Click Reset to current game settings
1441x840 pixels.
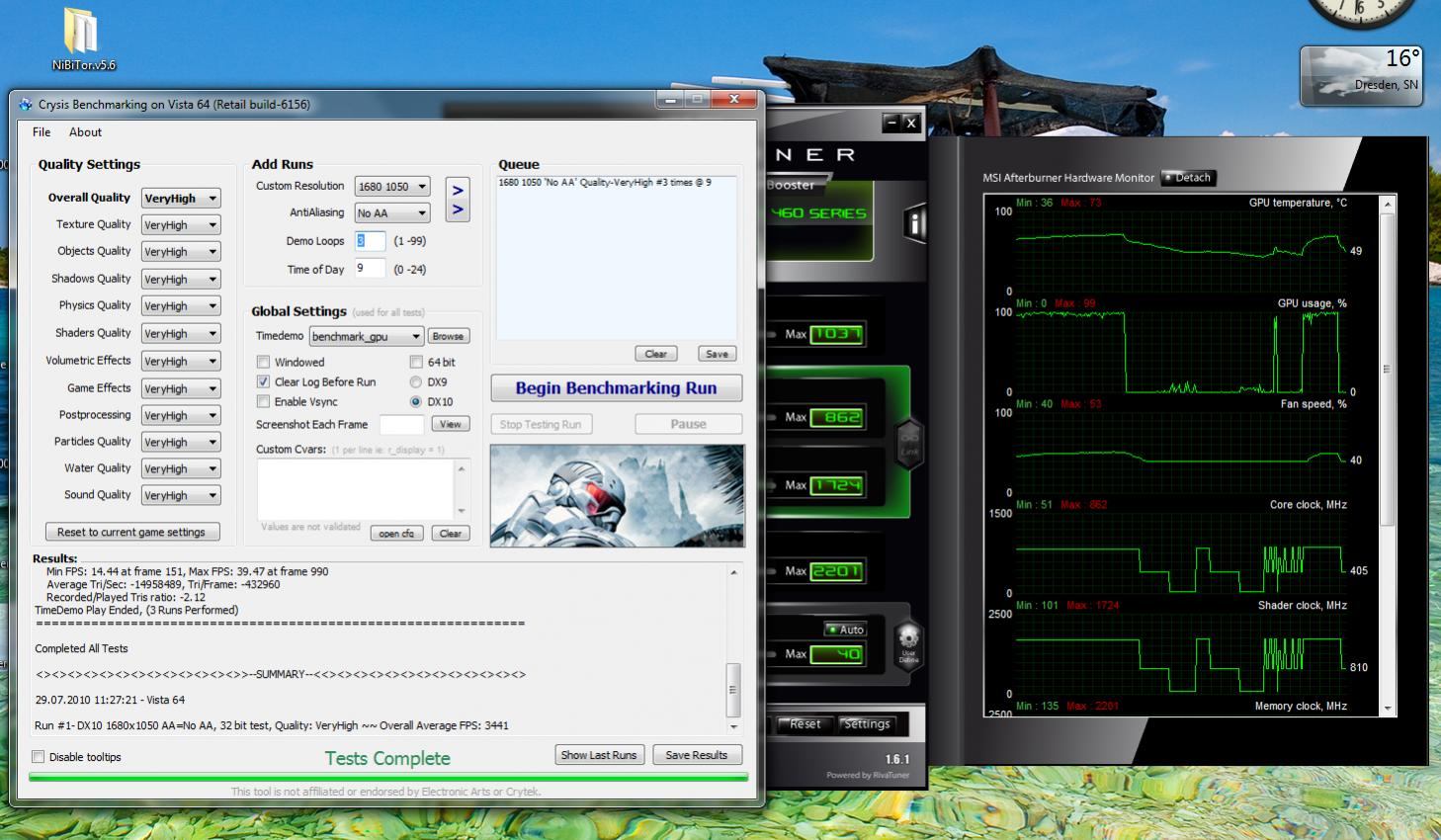point(131,532)
